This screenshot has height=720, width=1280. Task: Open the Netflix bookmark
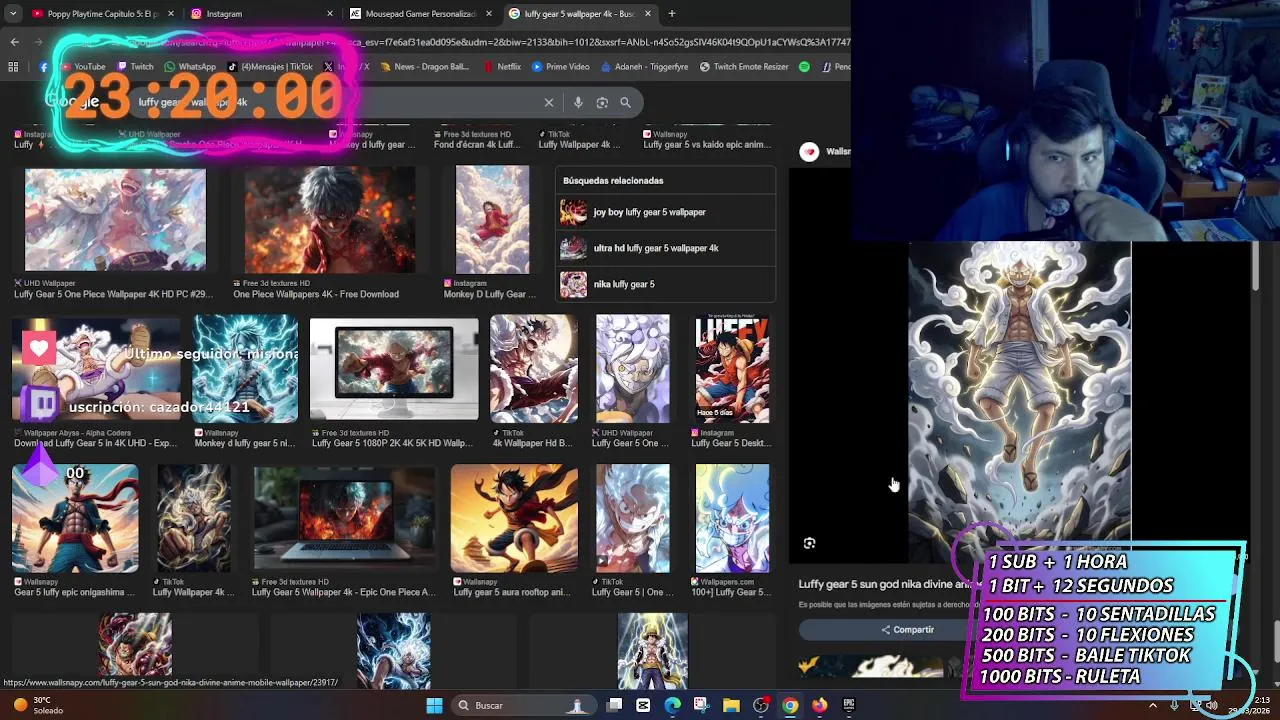pos(502,67)
